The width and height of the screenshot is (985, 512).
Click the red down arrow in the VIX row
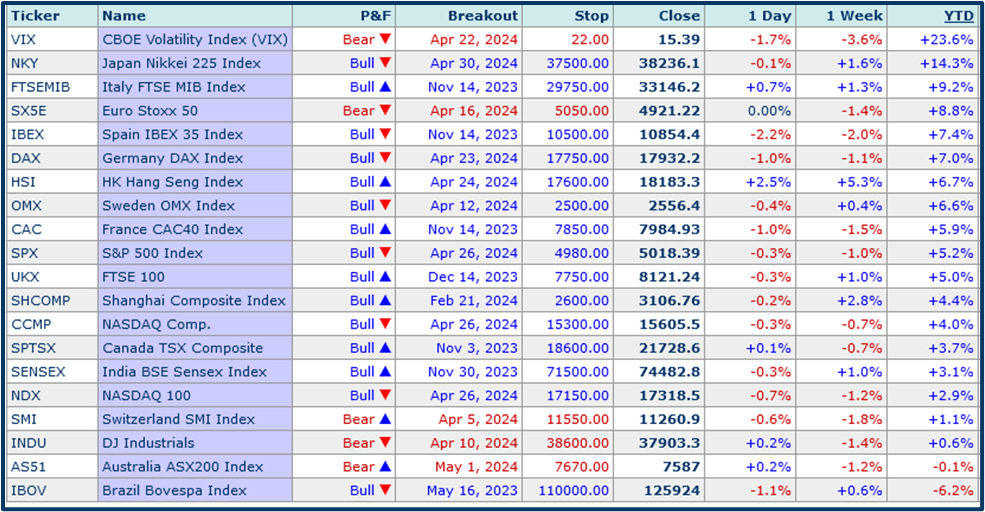[x=385, y=40]
